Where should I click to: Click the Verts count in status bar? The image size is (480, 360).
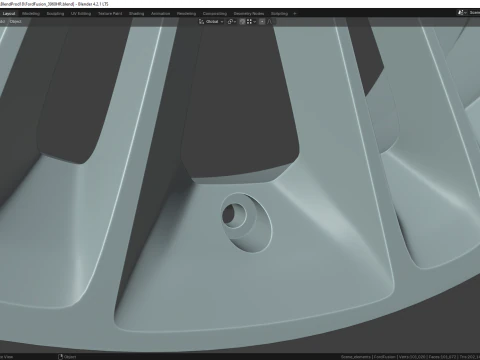tap(412, 357)
